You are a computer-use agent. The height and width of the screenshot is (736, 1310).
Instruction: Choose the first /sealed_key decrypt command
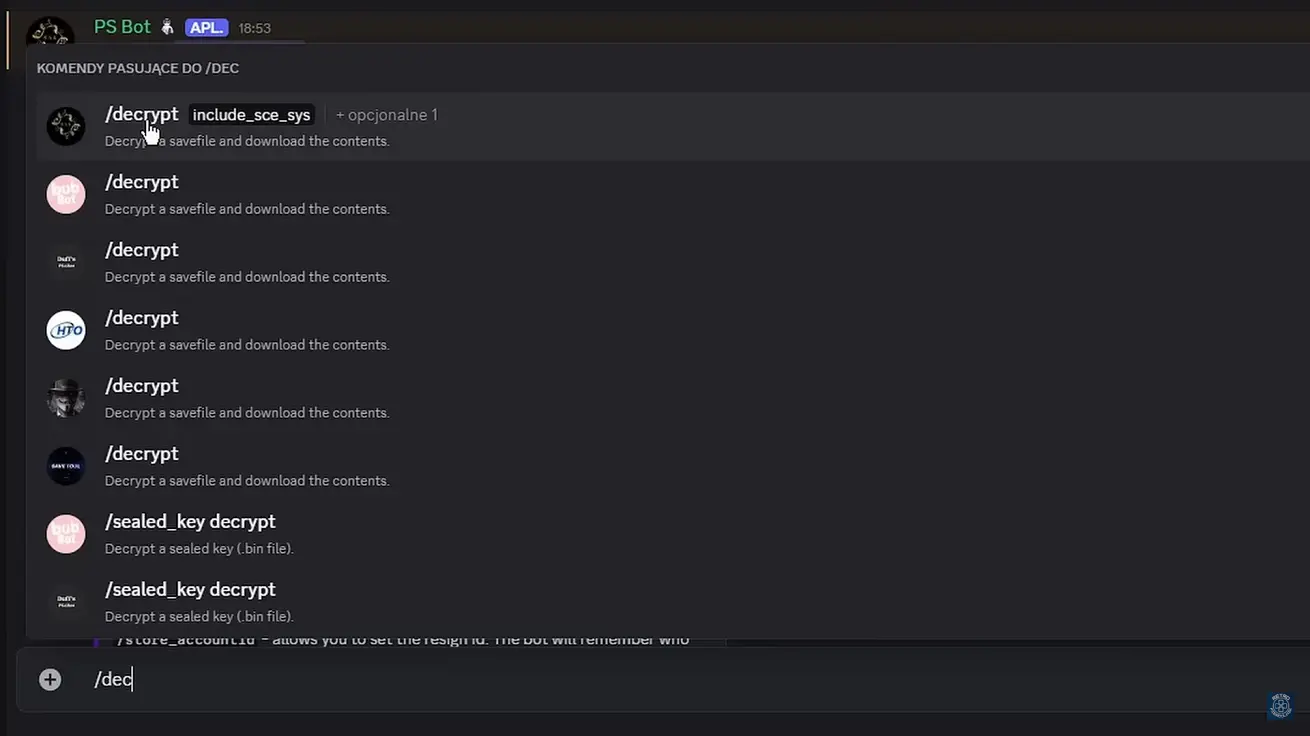click(190, 521)
